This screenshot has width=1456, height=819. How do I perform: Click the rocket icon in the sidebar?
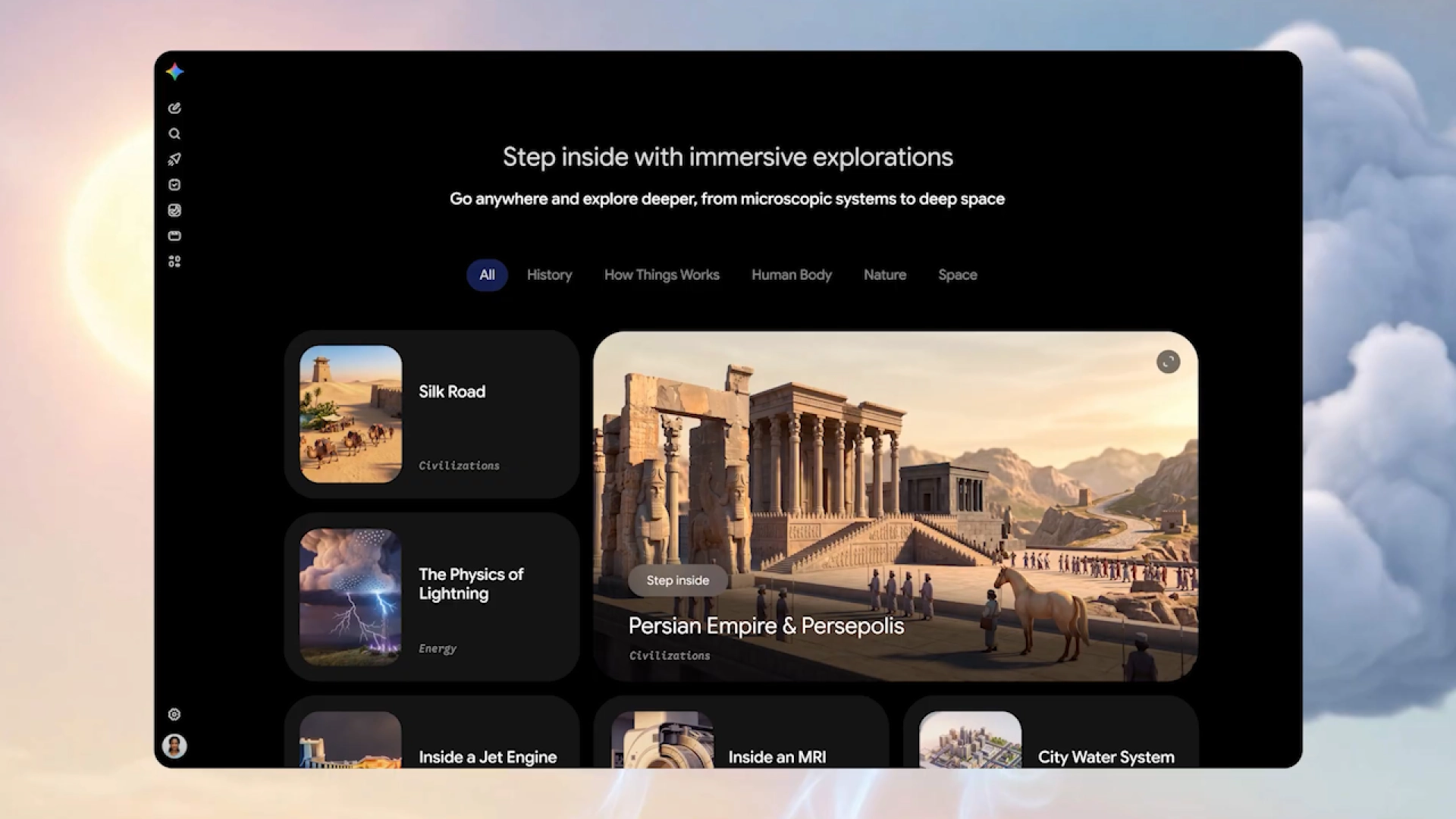pos(174,159)
